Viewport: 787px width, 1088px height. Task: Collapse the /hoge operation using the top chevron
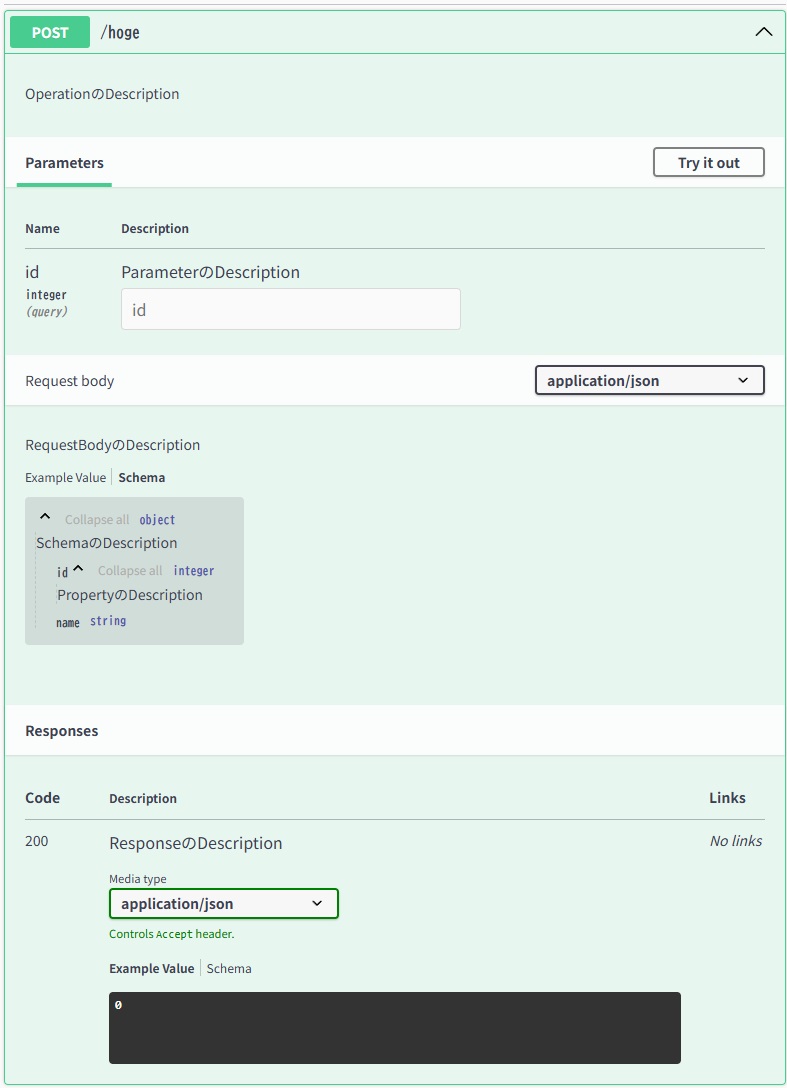tap(763, 31)
